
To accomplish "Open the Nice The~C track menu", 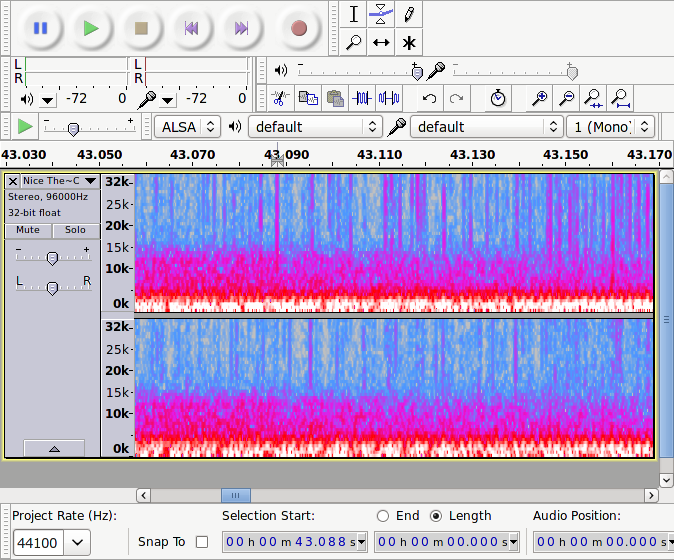I will point(59,181).
